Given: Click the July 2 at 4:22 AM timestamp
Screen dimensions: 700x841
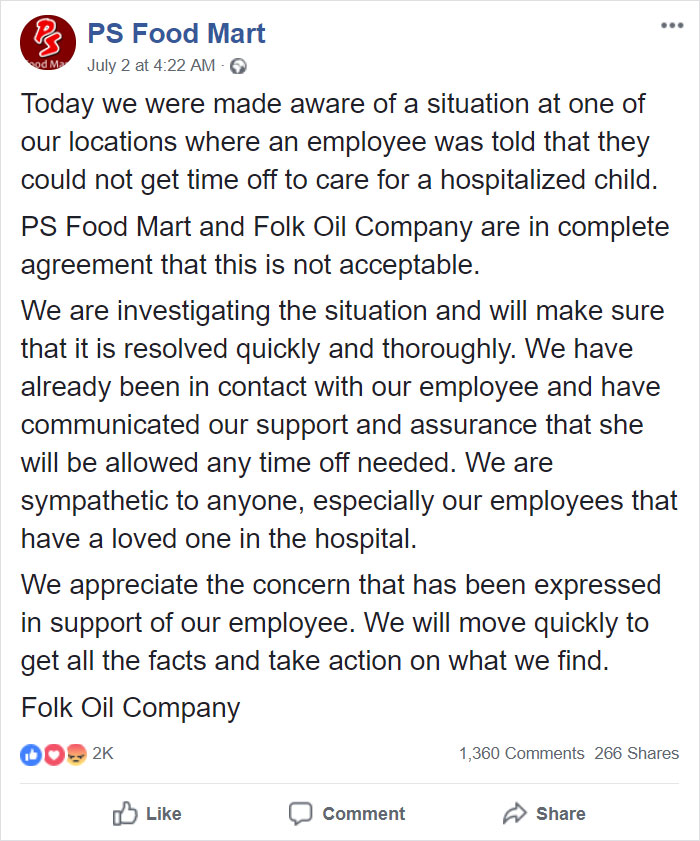Looking at the screenshot, I should pyautogui.click(x=151, y=65).
